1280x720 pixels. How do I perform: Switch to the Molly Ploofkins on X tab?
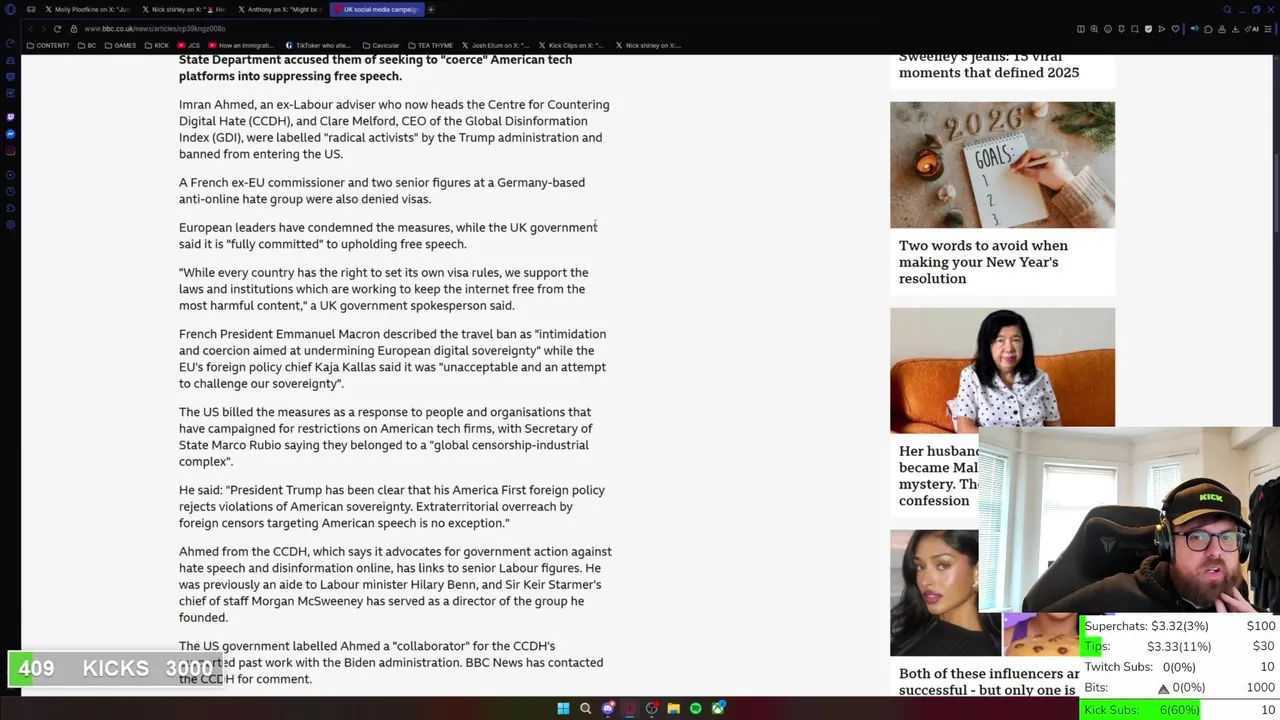pyautogui.click(x=88, y=9)
